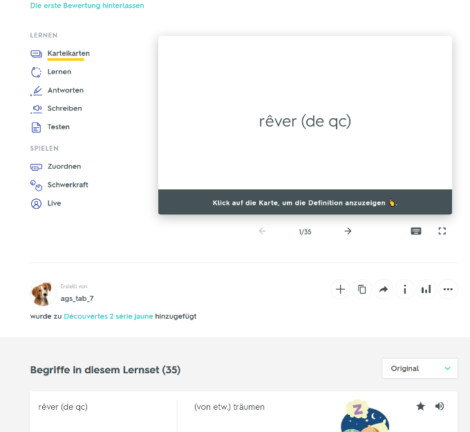Go back to previous flashcard arrow
The height and width of the screenshot is (432, 470).
tap(262, 231)
